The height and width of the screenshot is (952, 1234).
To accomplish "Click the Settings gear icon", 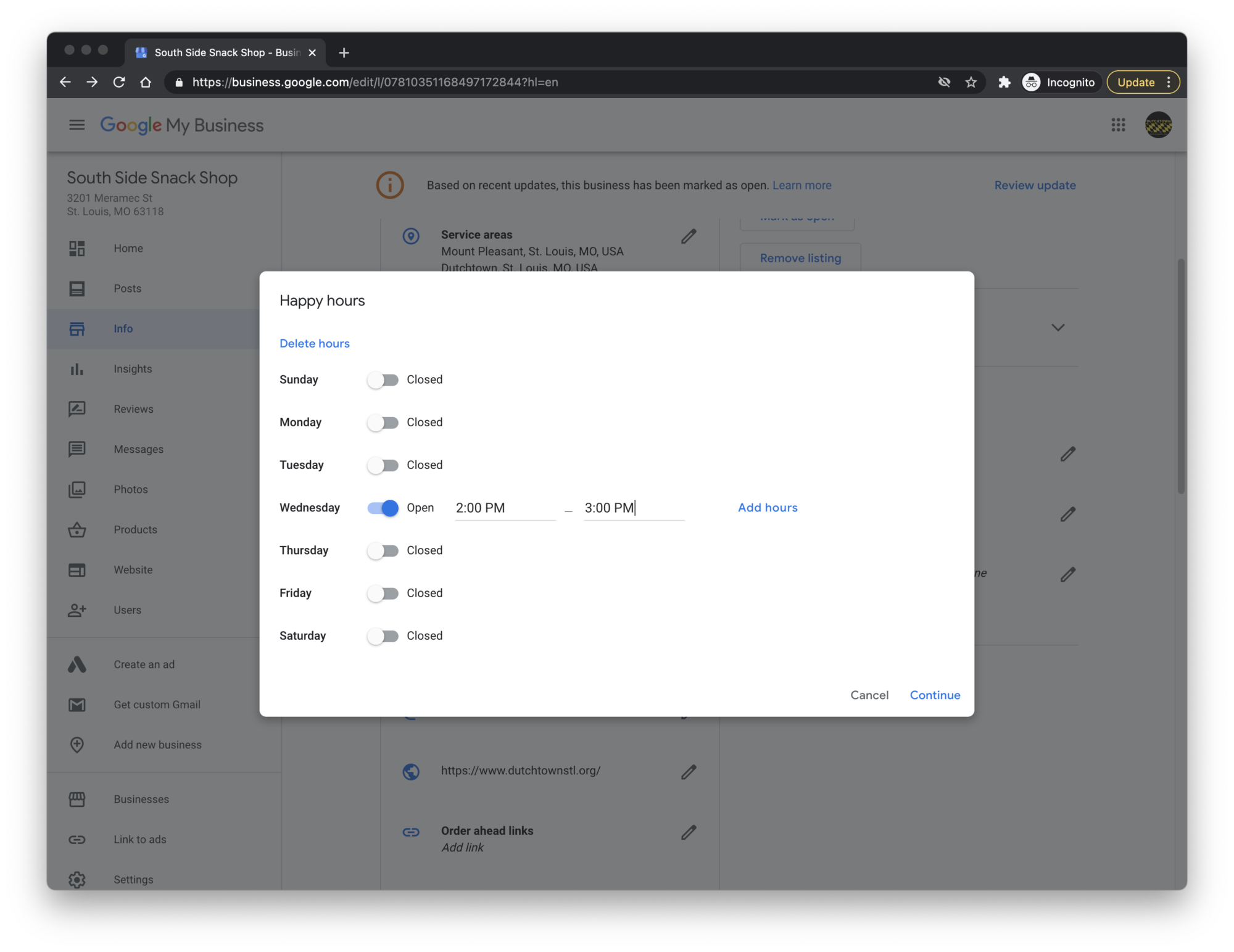I will 77,880.
